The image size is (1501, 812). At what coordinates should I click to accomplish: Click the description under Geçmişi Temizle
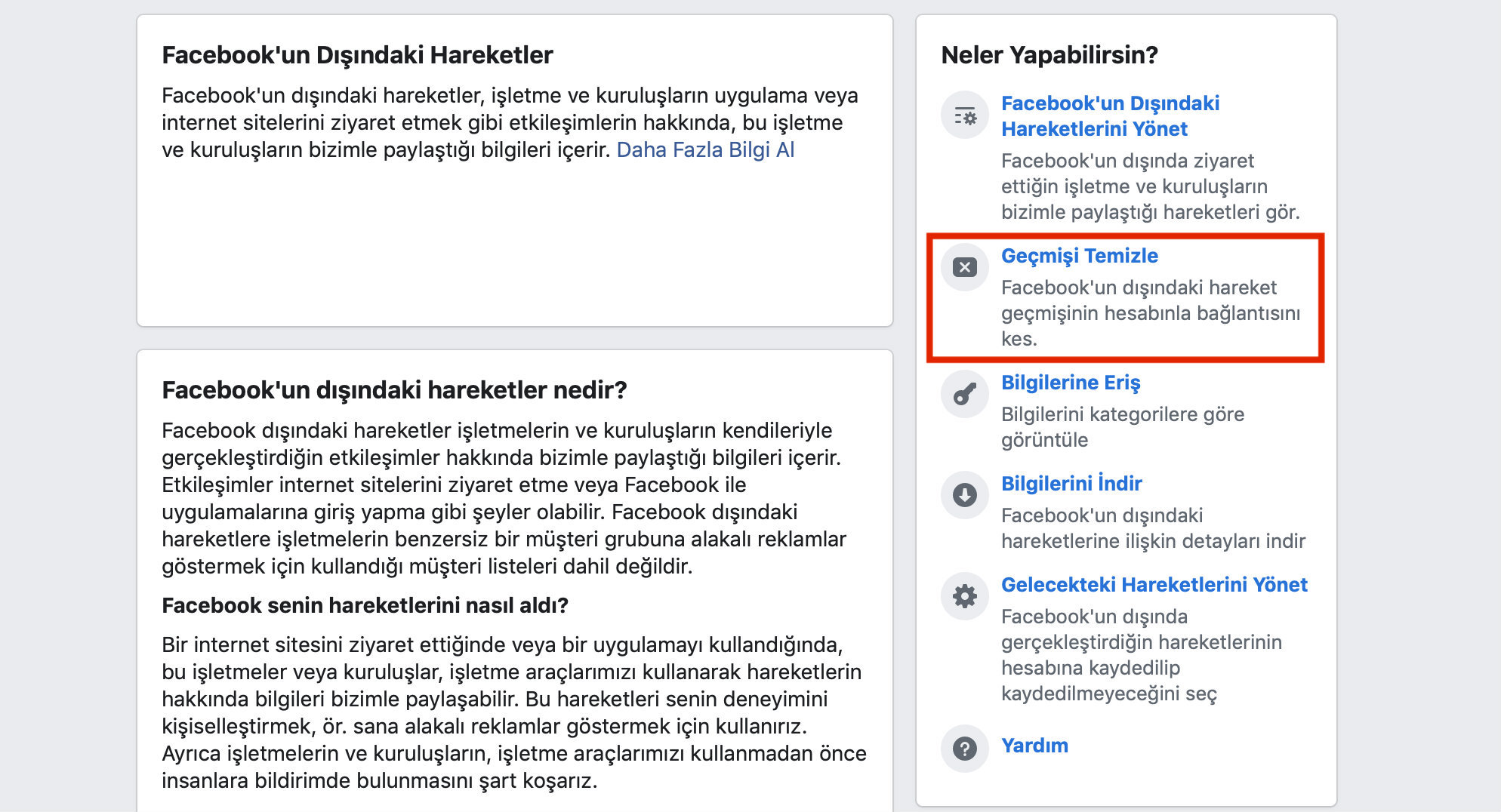click(1151, 313)
